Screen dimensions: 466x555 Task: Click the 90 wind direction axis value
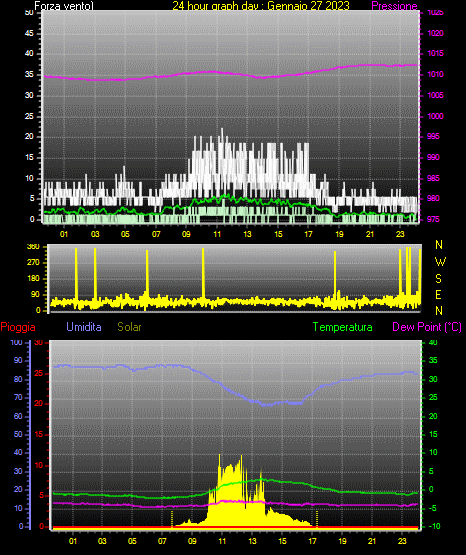[x=35, y=294]
